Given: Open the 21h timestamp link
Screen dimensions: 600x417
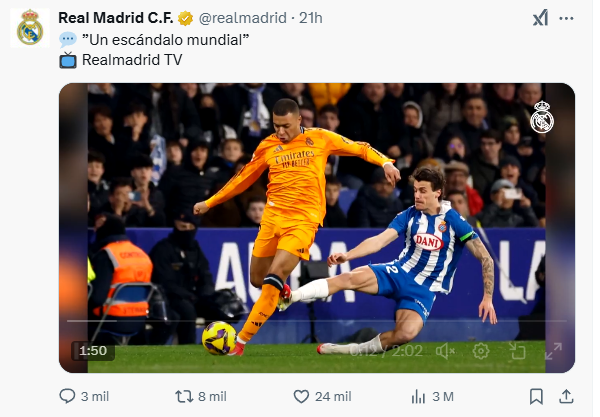Looking at the screenshot, I should (311, 18).
